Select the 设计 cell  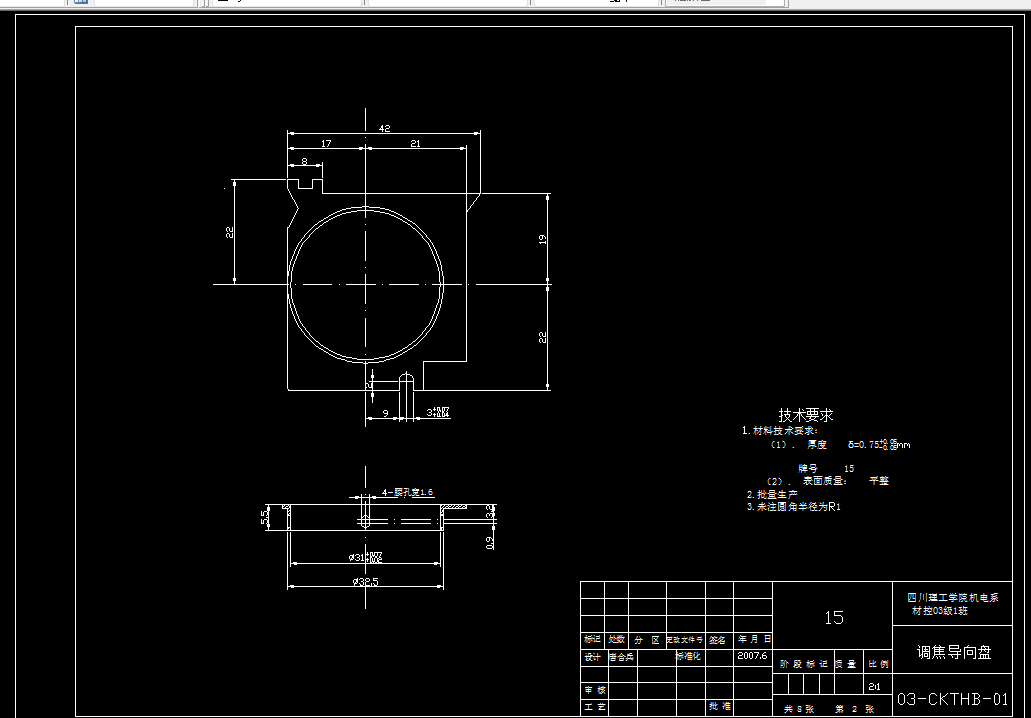coord(593,657)
